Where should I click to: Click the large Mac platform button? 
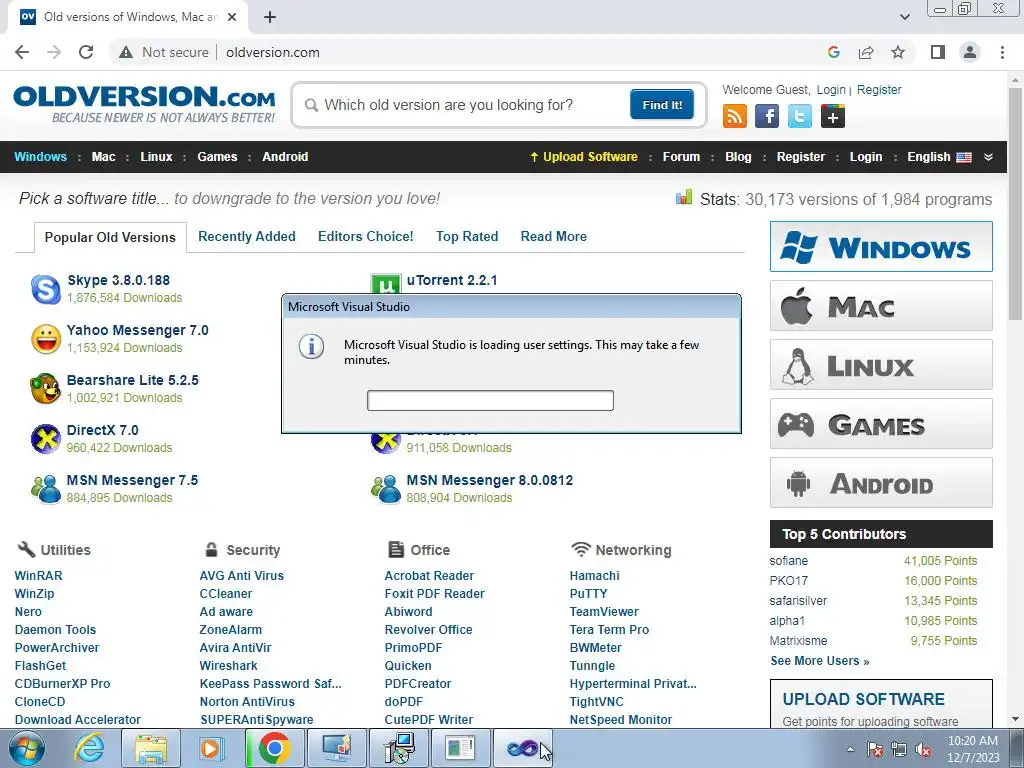point(881,306)
